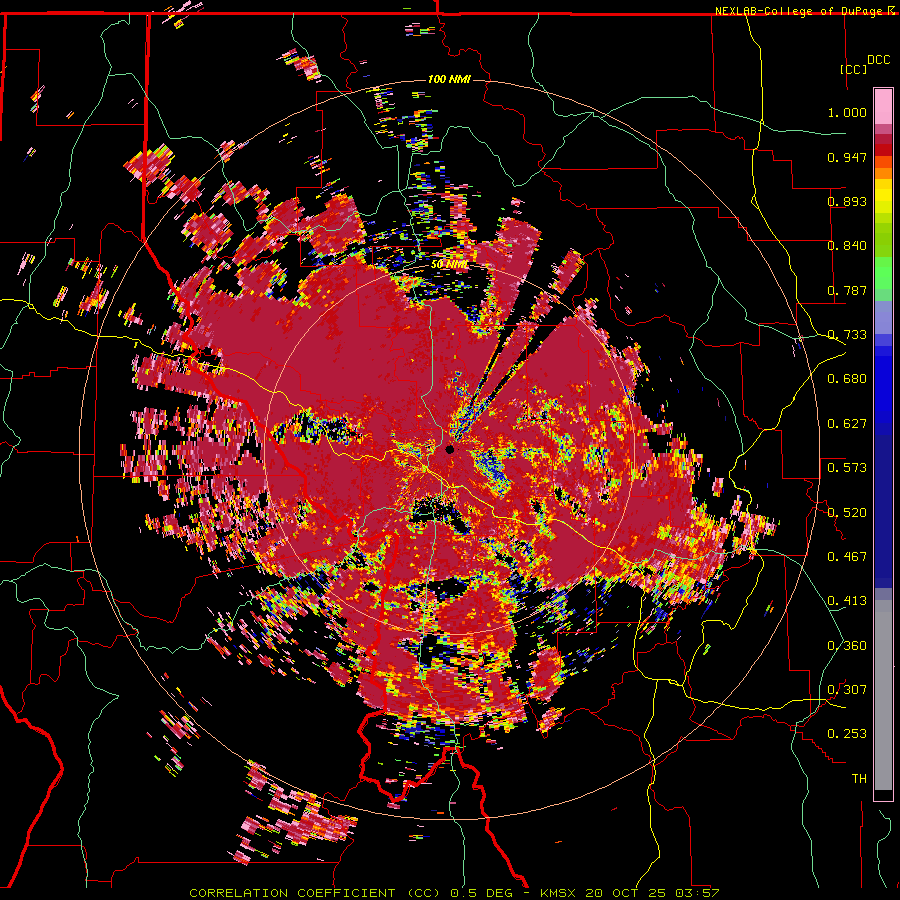This screenshot has width=900, height=900.
Task: Click the 'CORRELATION COEFFICIENT (CC)' footer title
Action: point(315,893)
